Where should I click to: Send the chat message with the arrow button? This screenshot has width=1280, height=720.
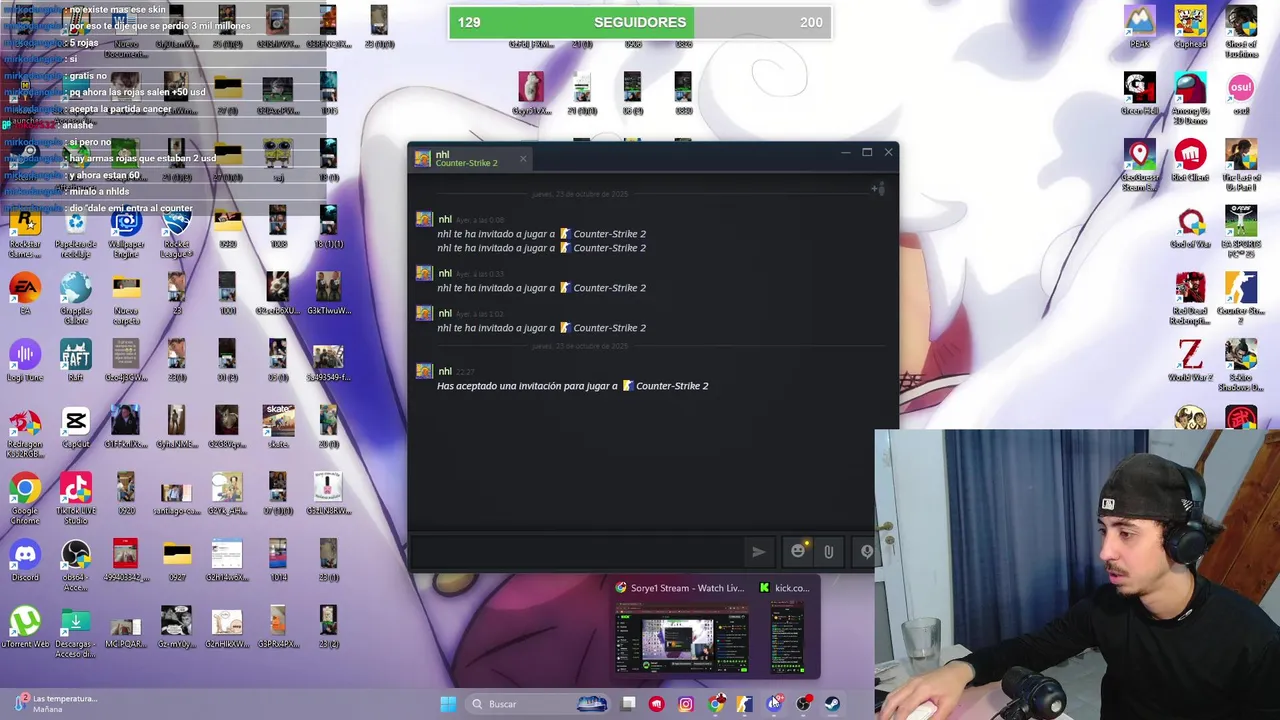point(758,551)
